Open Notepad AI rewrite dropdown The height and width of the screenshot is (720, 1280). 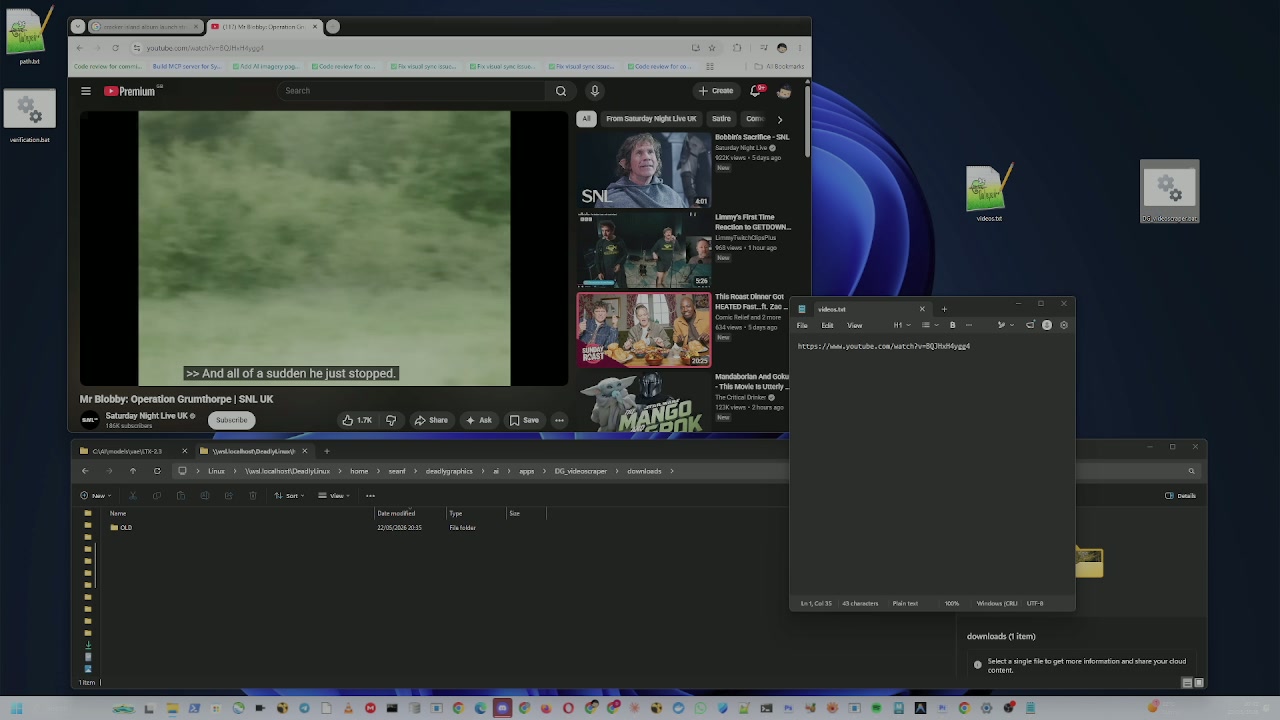(x=1004, y=325)
